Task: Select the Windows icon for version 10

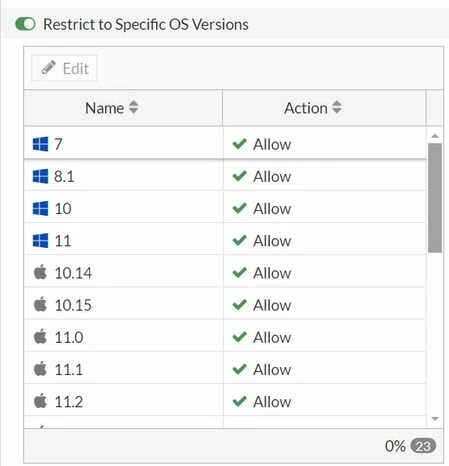Action: [x=40, y=209]
